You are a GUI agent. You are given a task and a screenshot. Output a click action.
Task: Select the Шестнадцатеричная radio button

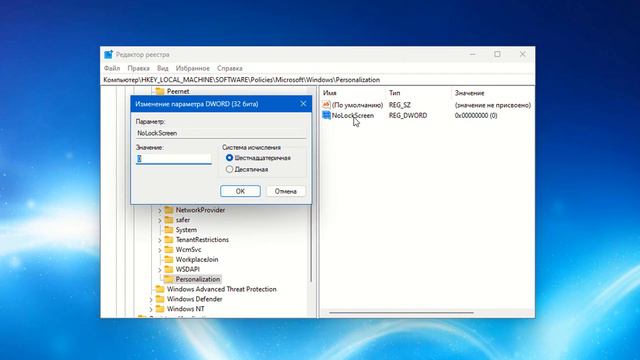(229, 158)
